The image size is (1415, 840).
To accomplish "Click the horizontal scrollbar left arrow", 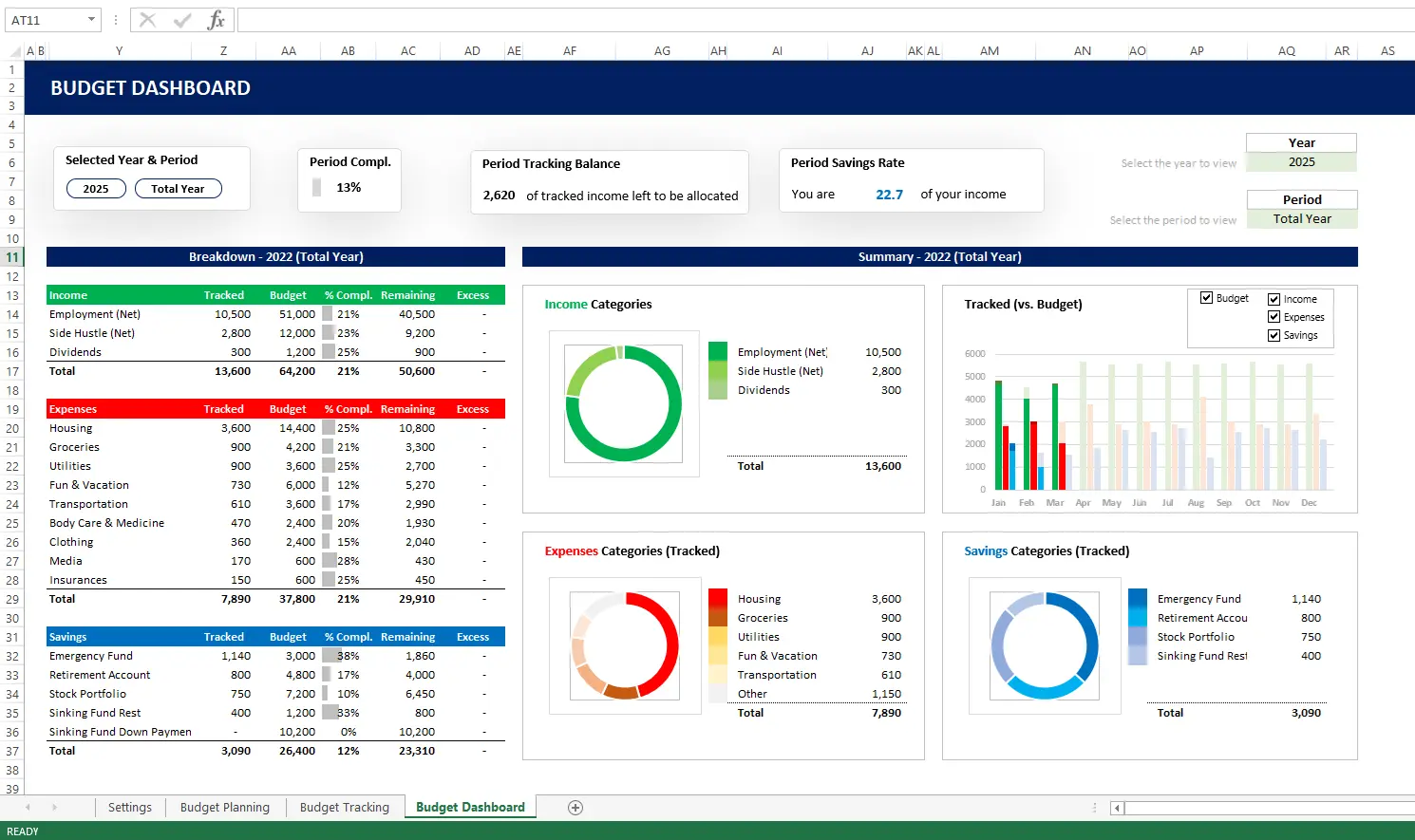I will click(1118, 809).
